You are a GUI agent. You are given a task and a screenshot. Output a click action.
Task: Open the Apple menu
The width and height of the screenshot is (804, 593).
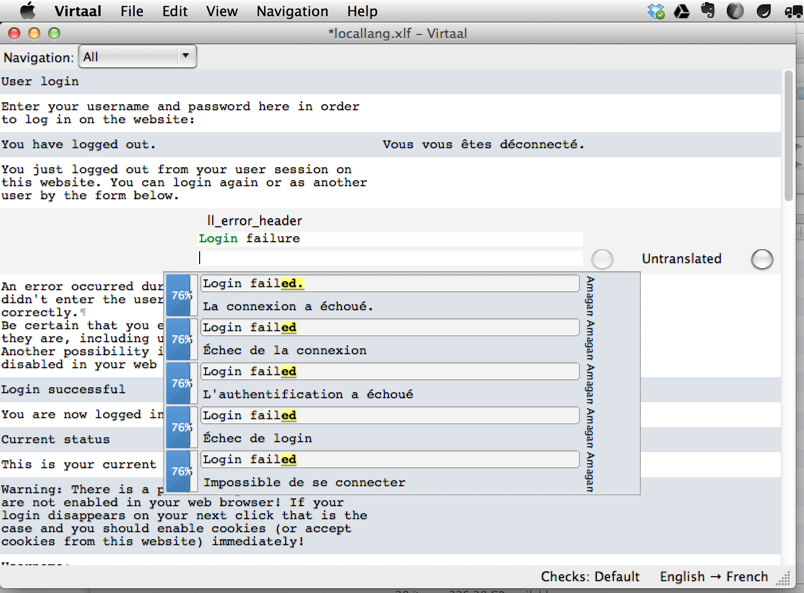coord(27,11)
